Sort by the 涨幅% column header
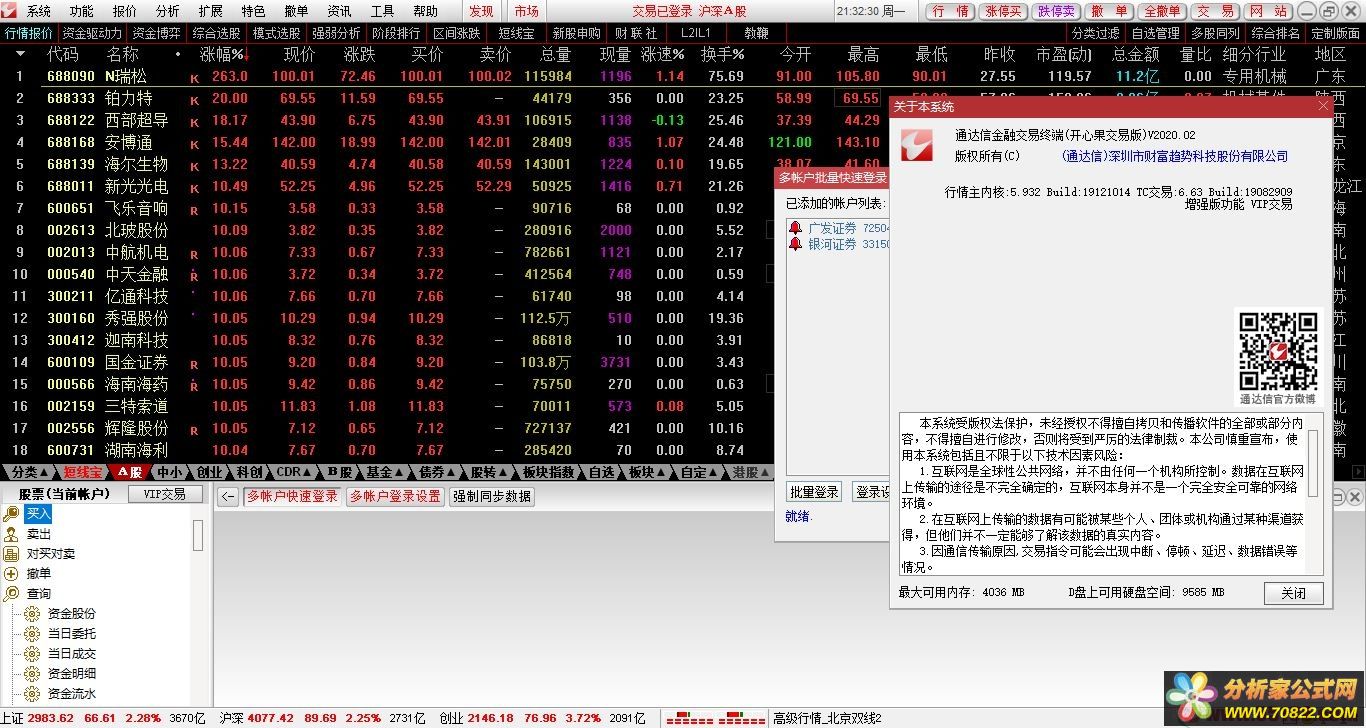 [x=224, y=54]
